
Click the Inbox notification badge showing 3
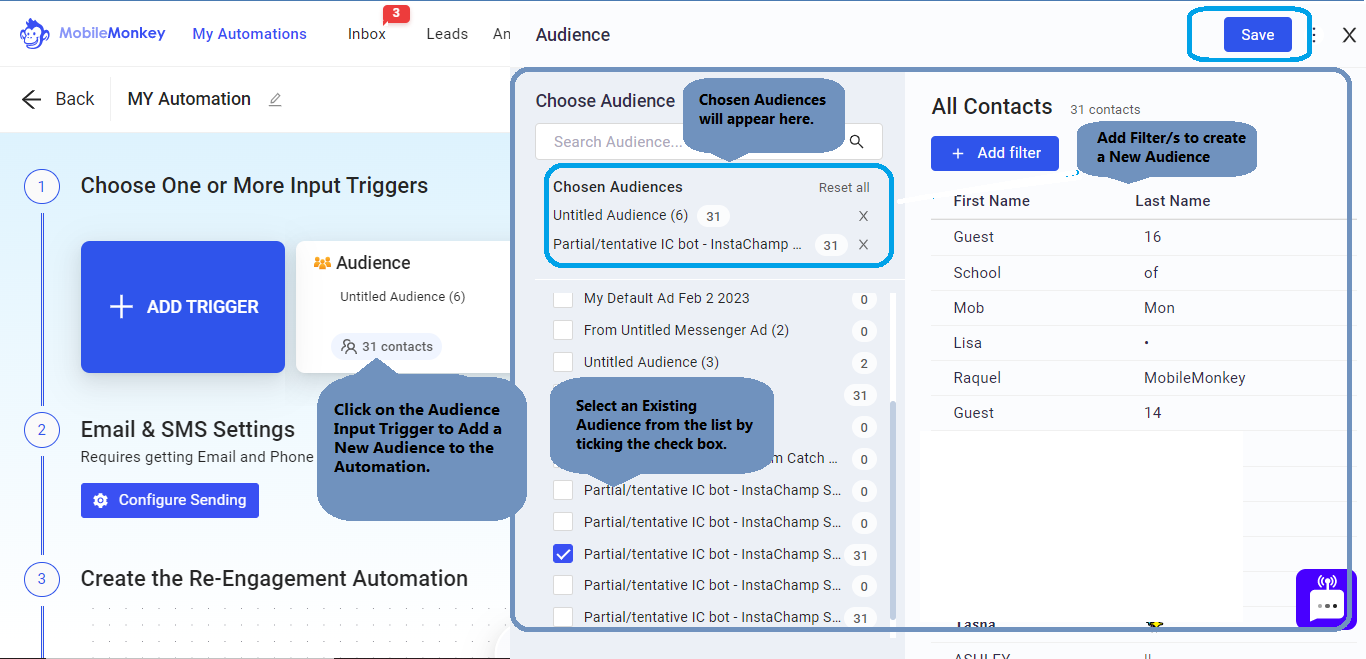point(396,13)
